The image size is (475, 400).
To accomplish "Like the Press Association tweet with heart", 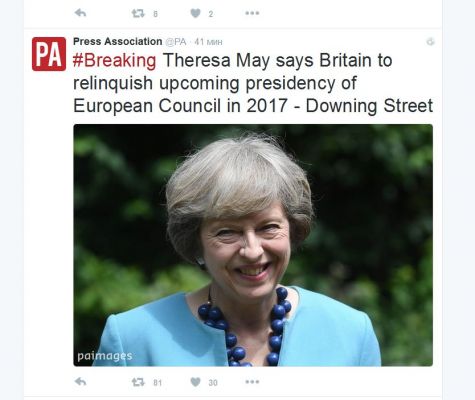I will 195,382.
